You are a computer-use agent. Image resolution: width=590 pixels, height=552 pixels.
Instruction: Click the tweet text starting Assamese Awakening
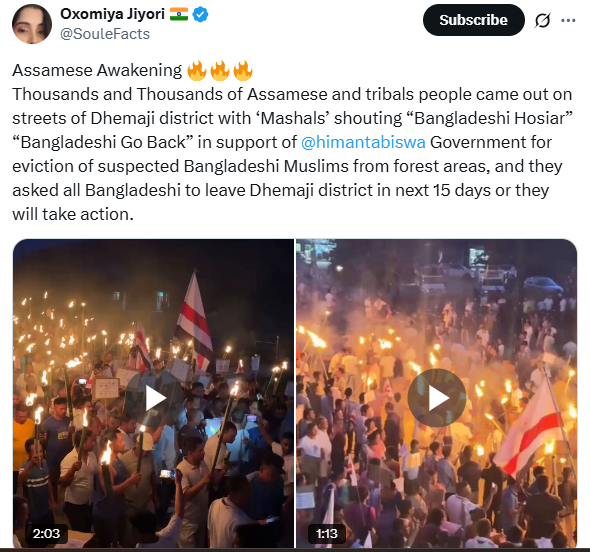(x=292, y=142)
